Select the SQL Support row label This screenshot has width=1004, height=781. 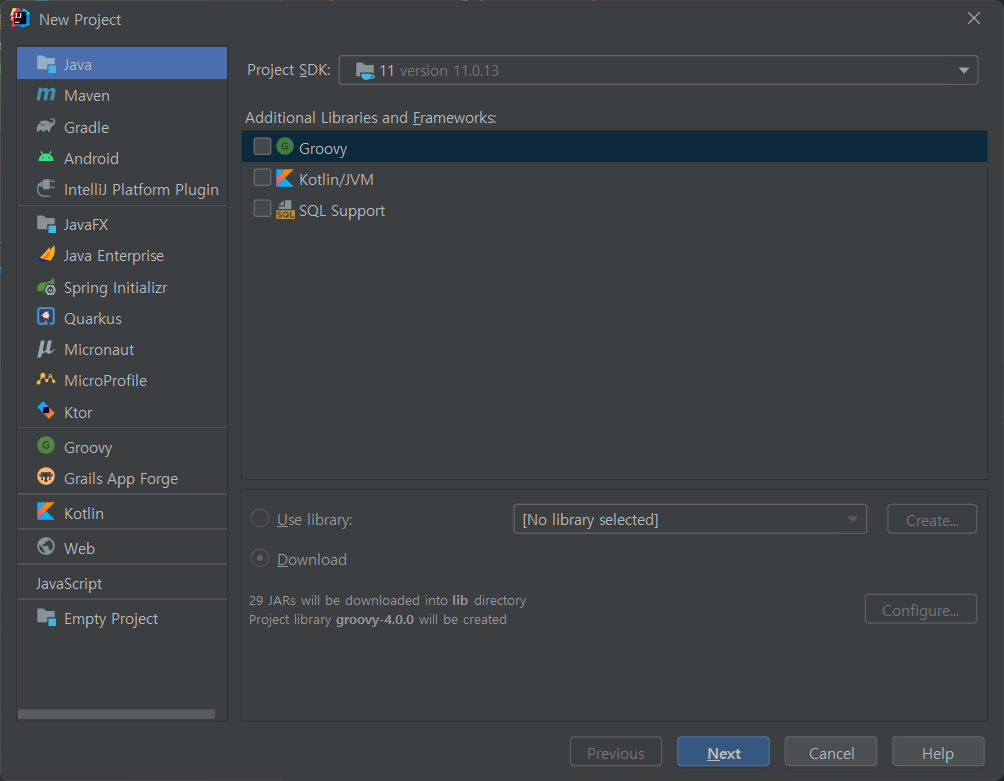(x=342, y=211)
